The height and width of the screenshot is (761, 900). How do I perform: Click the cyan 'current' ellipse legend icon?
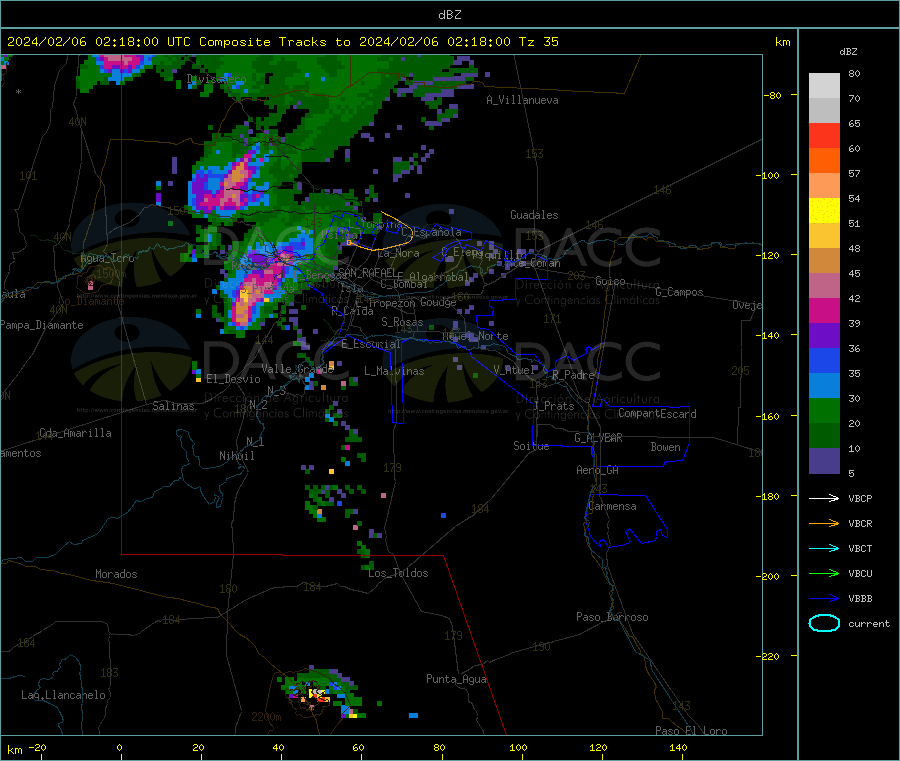[824, 623]
